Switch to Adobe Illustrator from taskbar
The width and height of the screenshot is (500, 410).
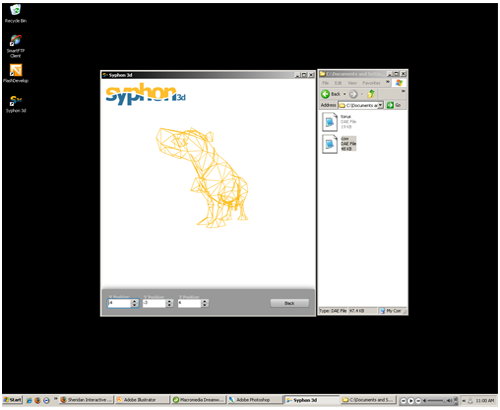point(142,400)
